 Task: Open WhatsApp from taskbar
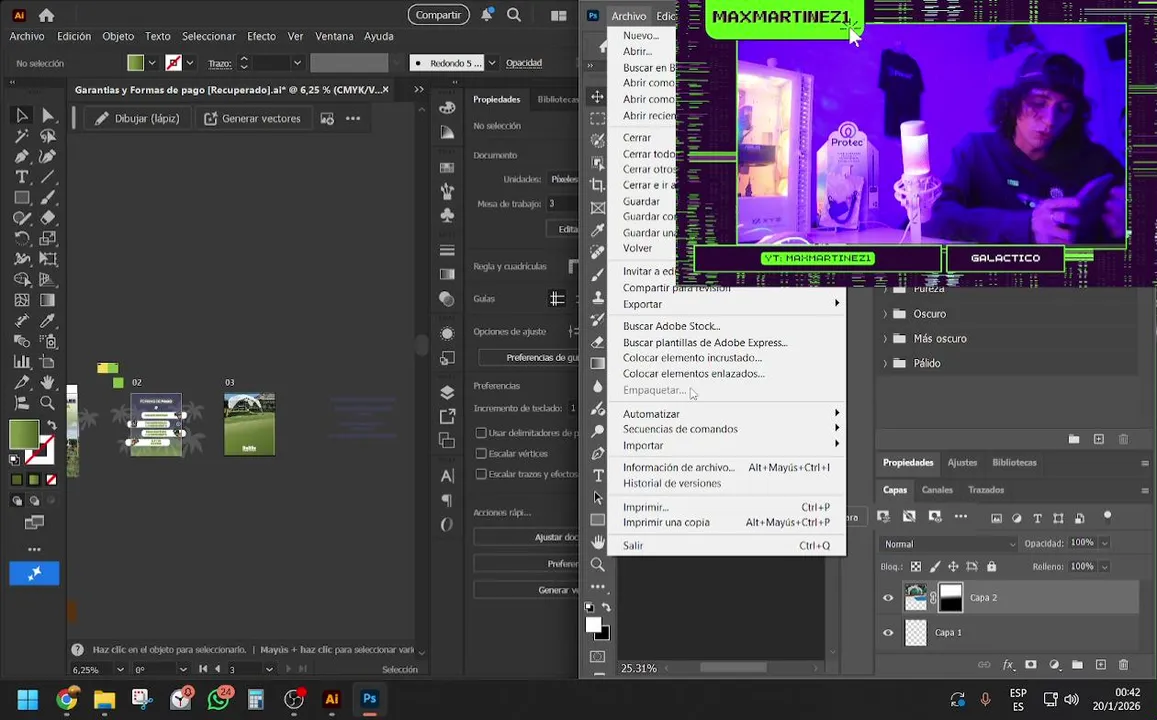tap(218, 699)
